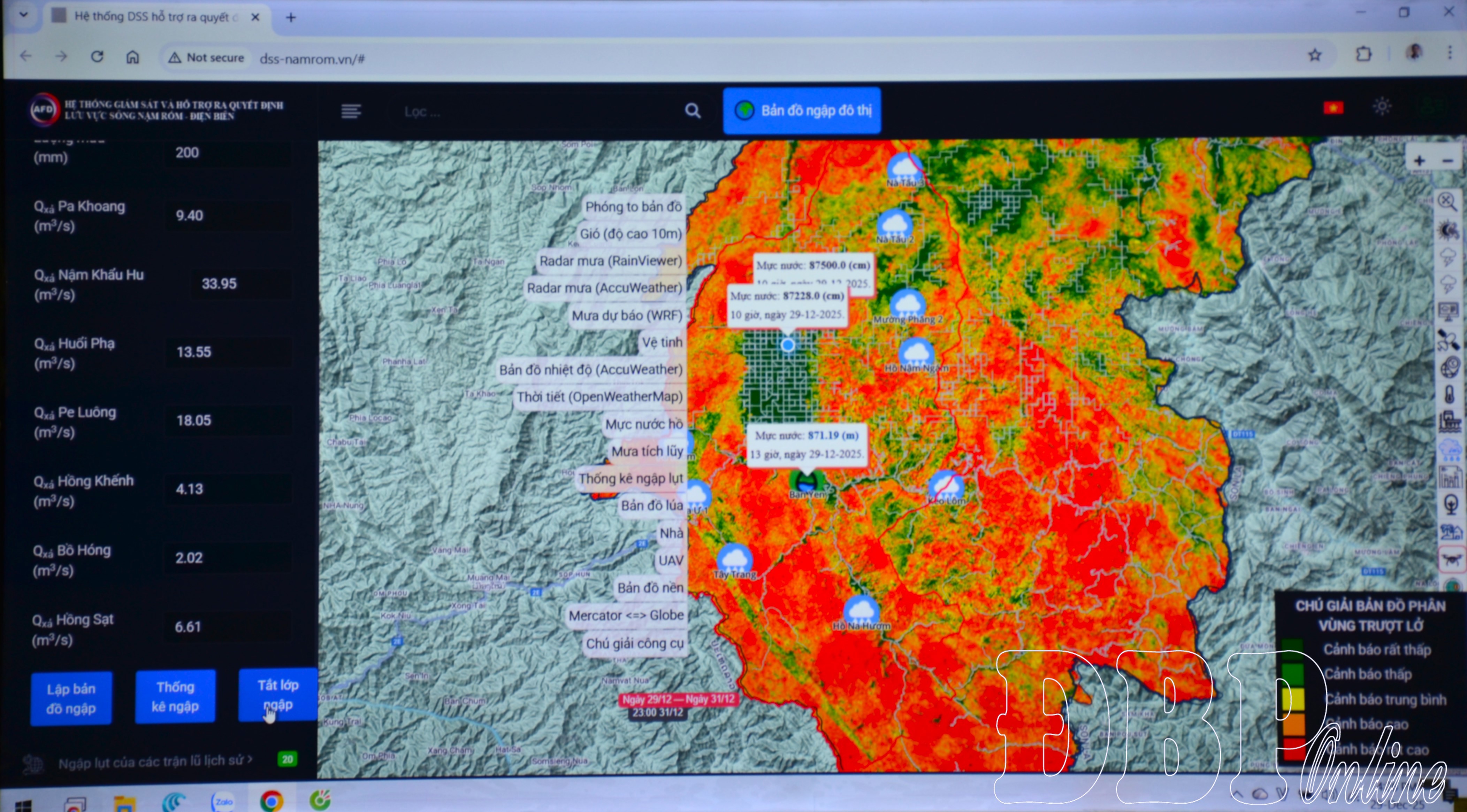
Task: Open the Bản đồ ngập đô thị tab
Action: click(x=802, y=110)
